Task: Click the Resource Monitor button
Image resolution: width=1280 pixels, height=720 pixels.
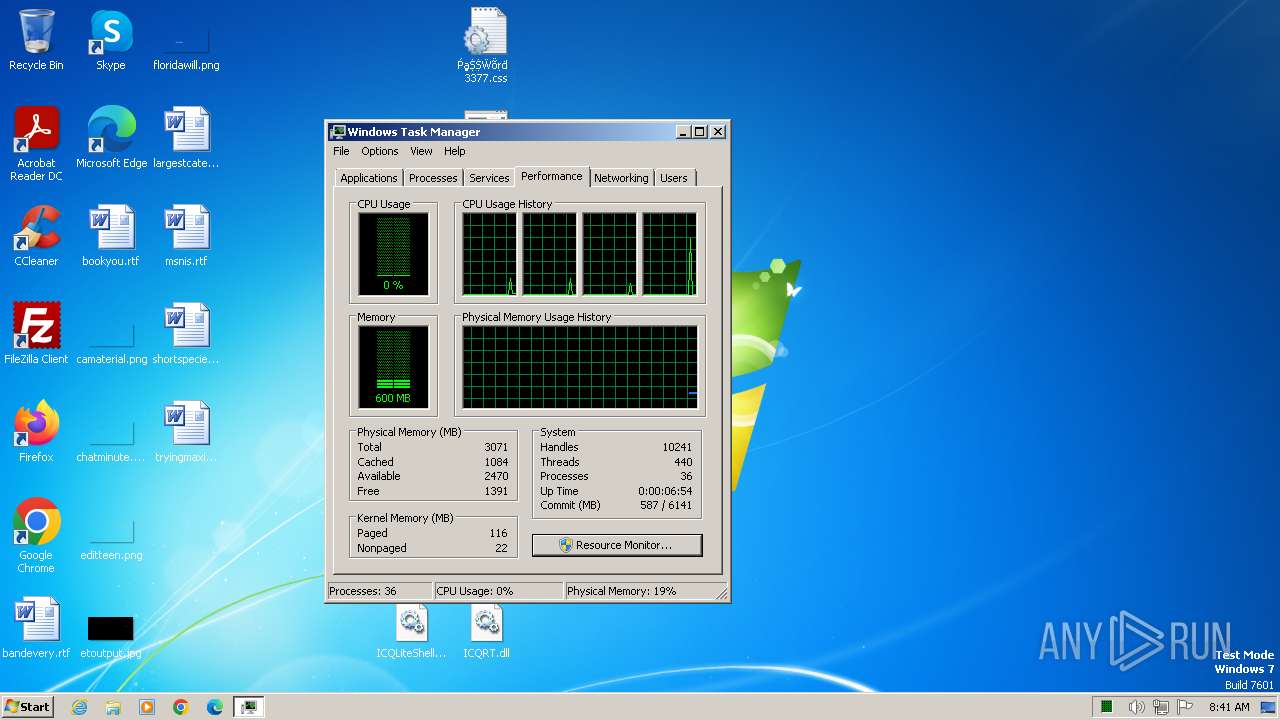Action: pos(617,545)
